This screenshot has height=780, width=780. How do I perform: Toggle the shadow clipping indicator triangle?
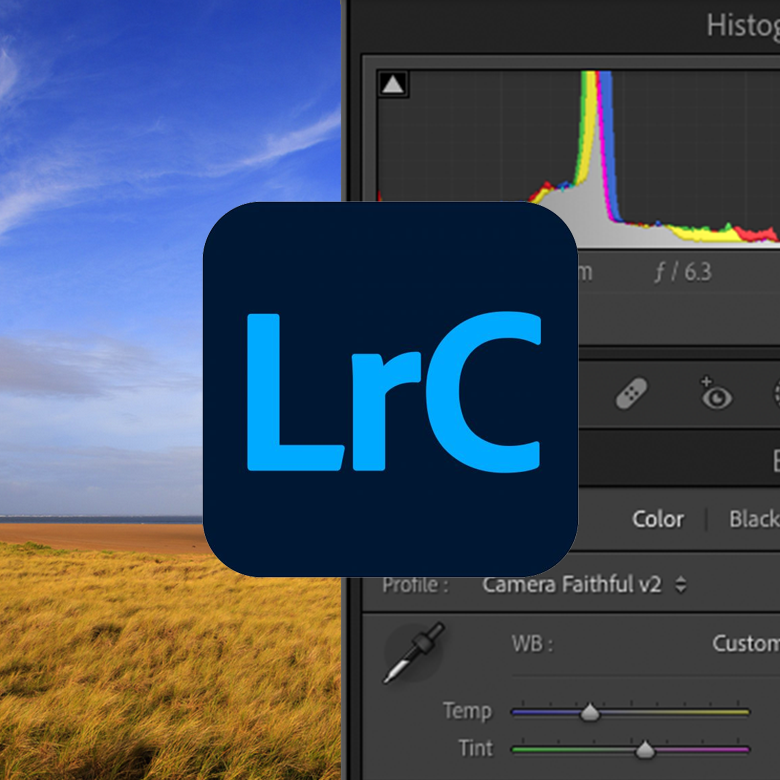tap(393, 85)
